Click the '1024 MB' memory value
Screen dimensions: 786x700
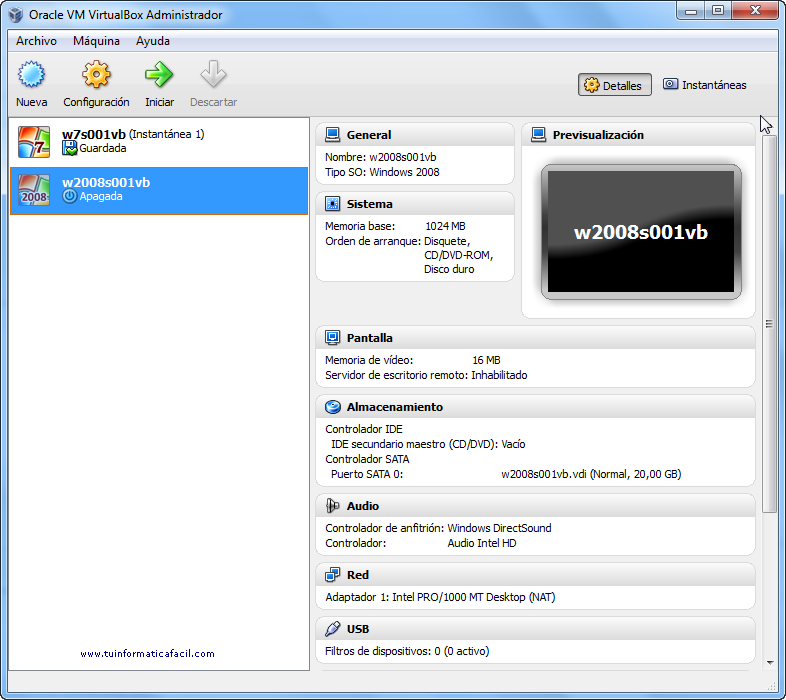point(445,226)
